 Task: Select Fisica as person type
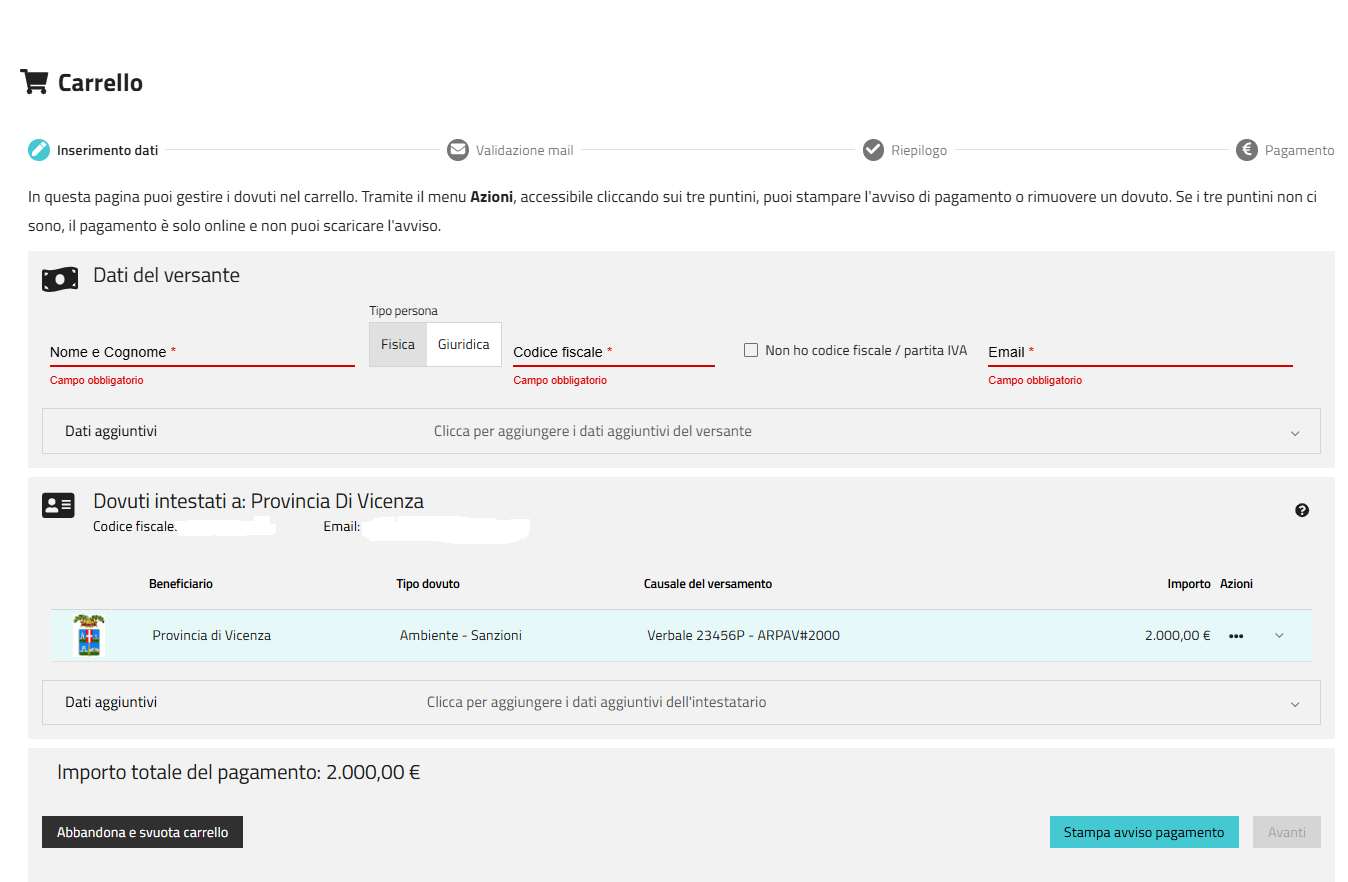tap(398, 344)
